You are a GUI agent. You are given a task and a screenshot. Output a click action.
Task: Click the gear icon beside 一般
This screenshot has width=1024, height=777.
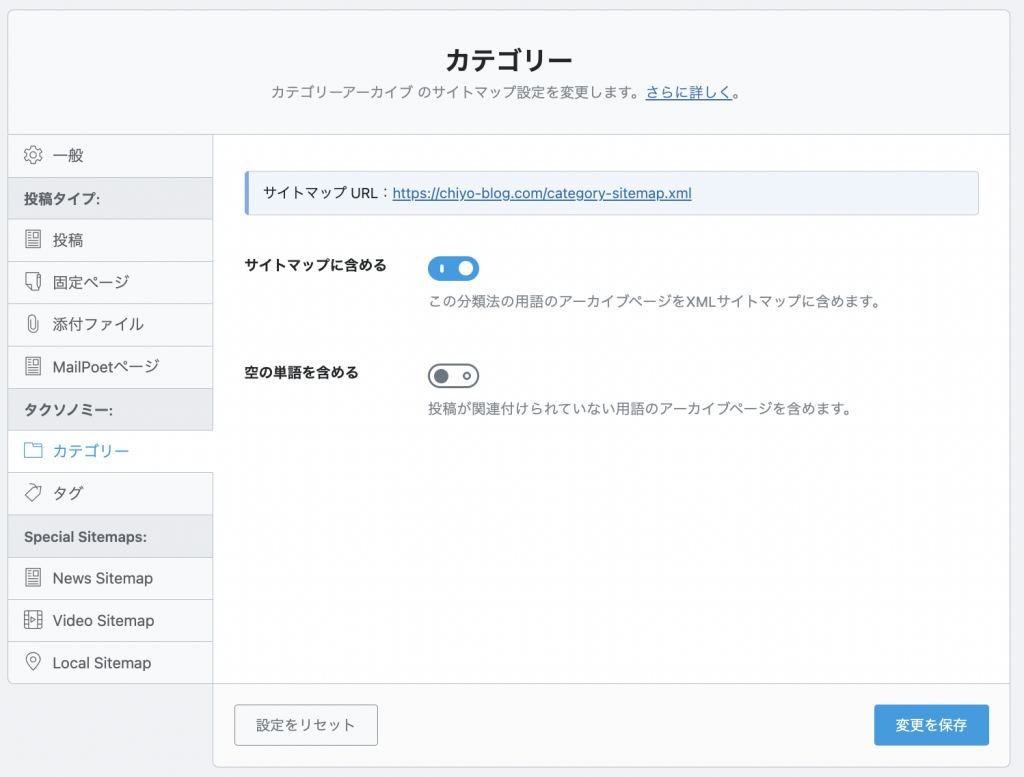33,155
